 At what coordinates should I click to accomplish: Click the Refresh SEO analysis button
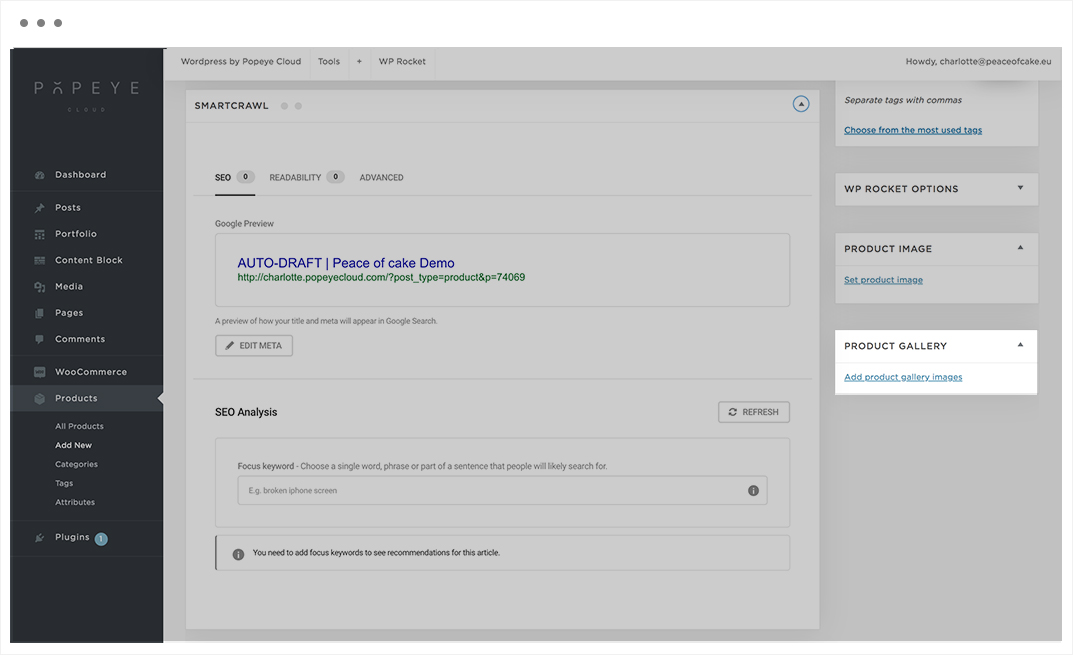pyautogui.click(x=753, y=412)
